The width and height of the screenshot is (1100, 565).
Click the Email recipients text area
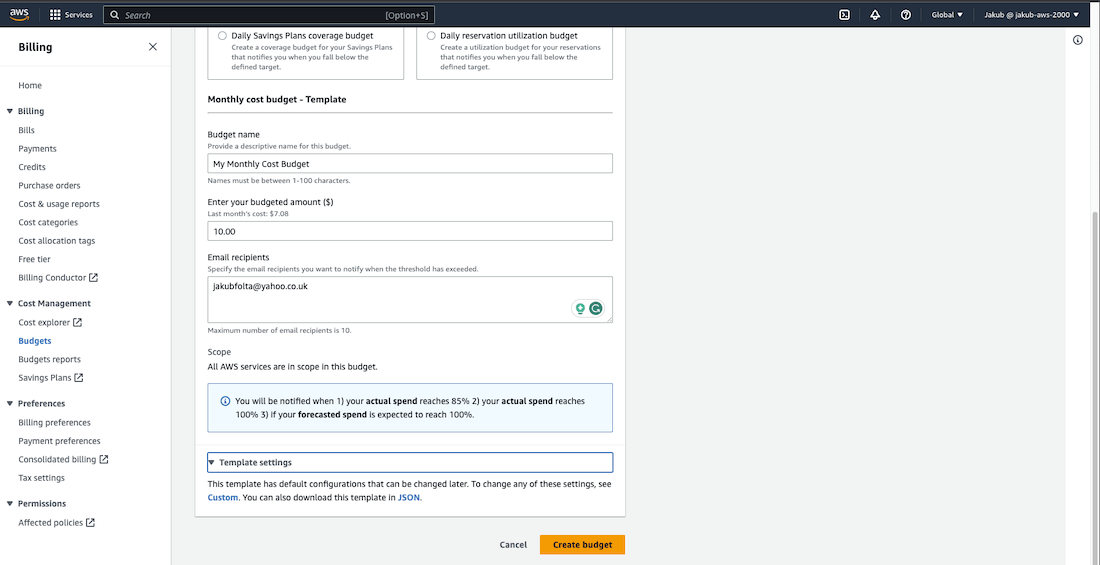[x=410, y=300]
